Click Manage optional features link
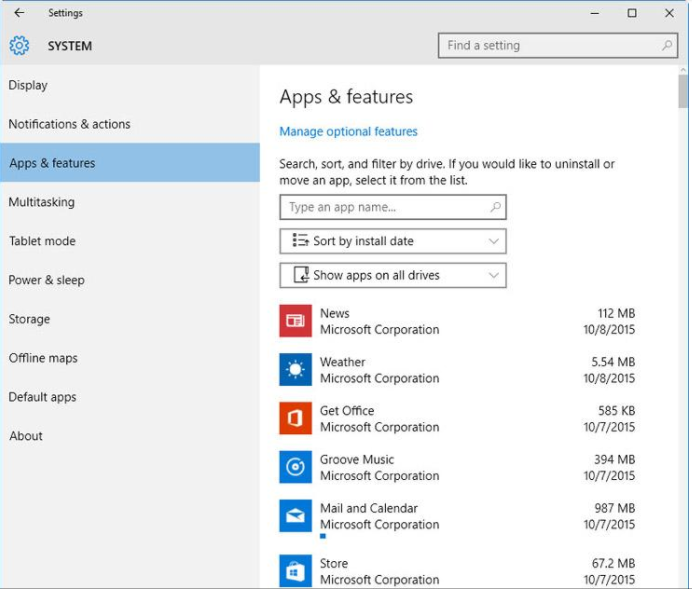692x589 pixels. tap(348, 131)
